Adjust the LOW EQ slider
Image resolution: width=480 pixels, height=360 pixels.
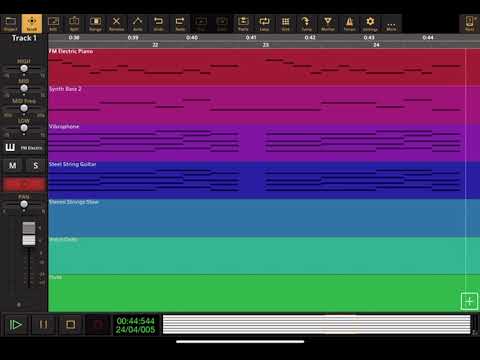[24, 128]
